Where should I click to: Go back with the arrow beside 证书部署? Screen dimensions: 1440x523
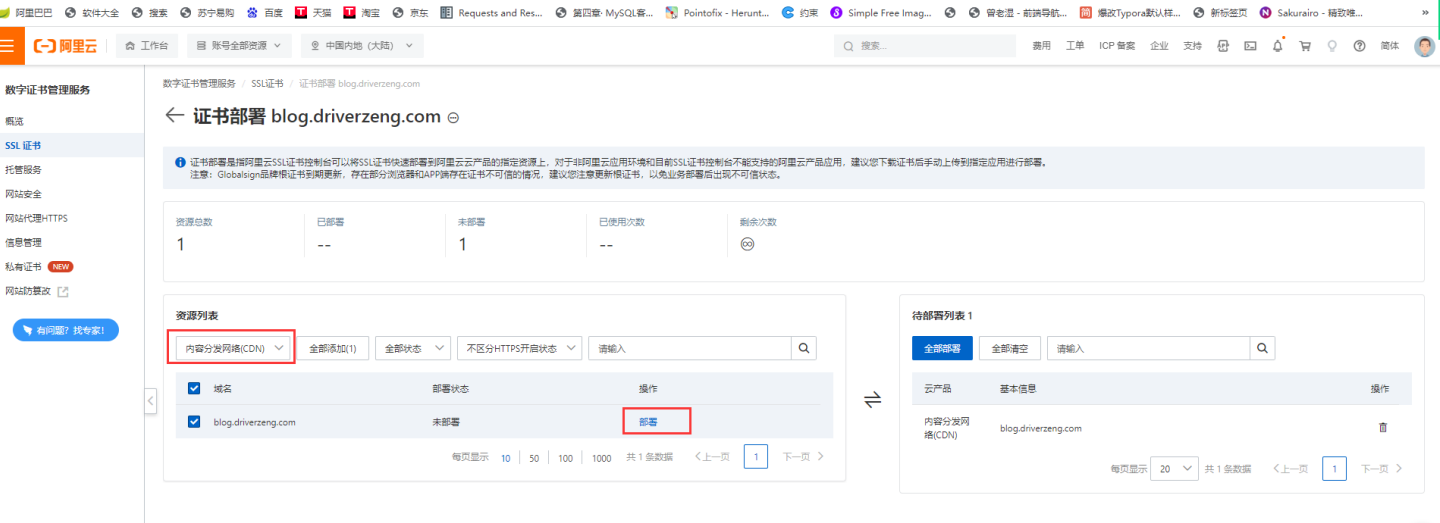[x=174, y=116]
